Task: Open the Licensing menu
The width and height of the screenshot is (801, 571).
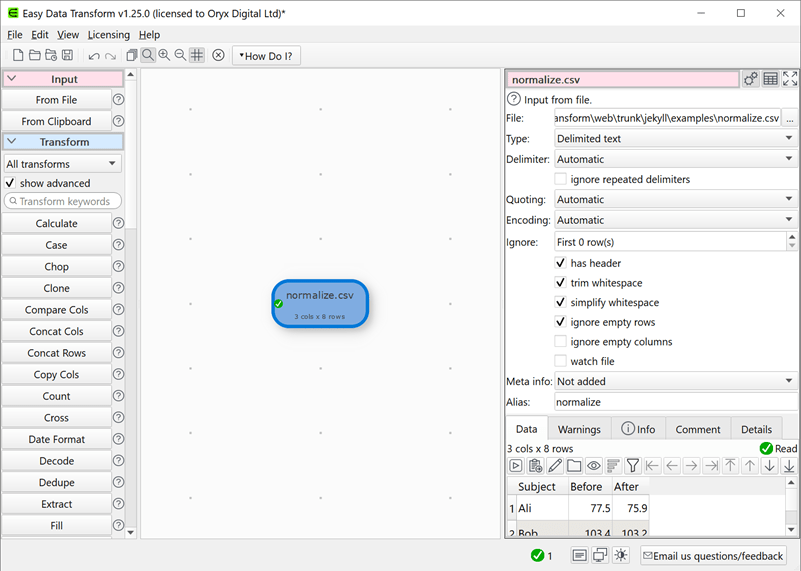Action: [109, 35]
